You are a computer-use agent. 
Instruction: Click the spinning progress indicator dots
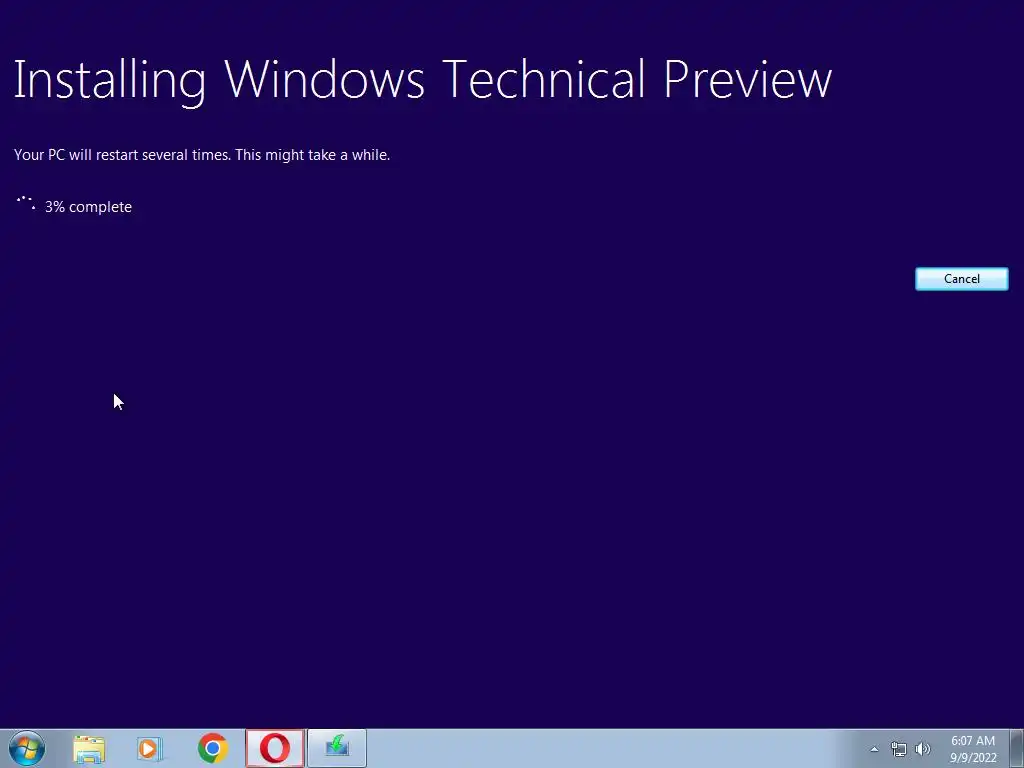click(x=25, y=203)
